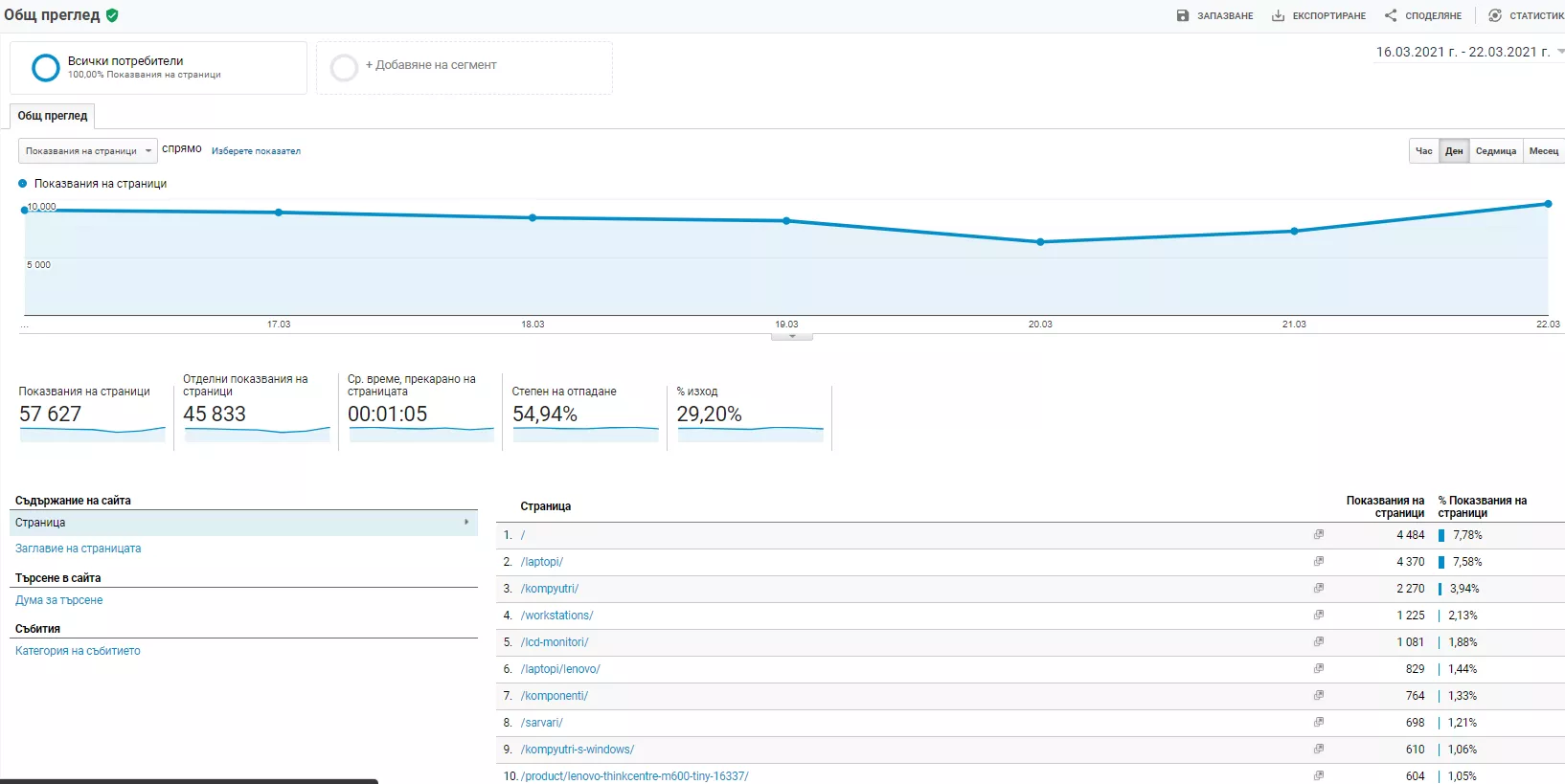The height and width of the screenshot is (784, 1565).
Task: Click the save floppy-disk icon
Action: (1183, 15)
